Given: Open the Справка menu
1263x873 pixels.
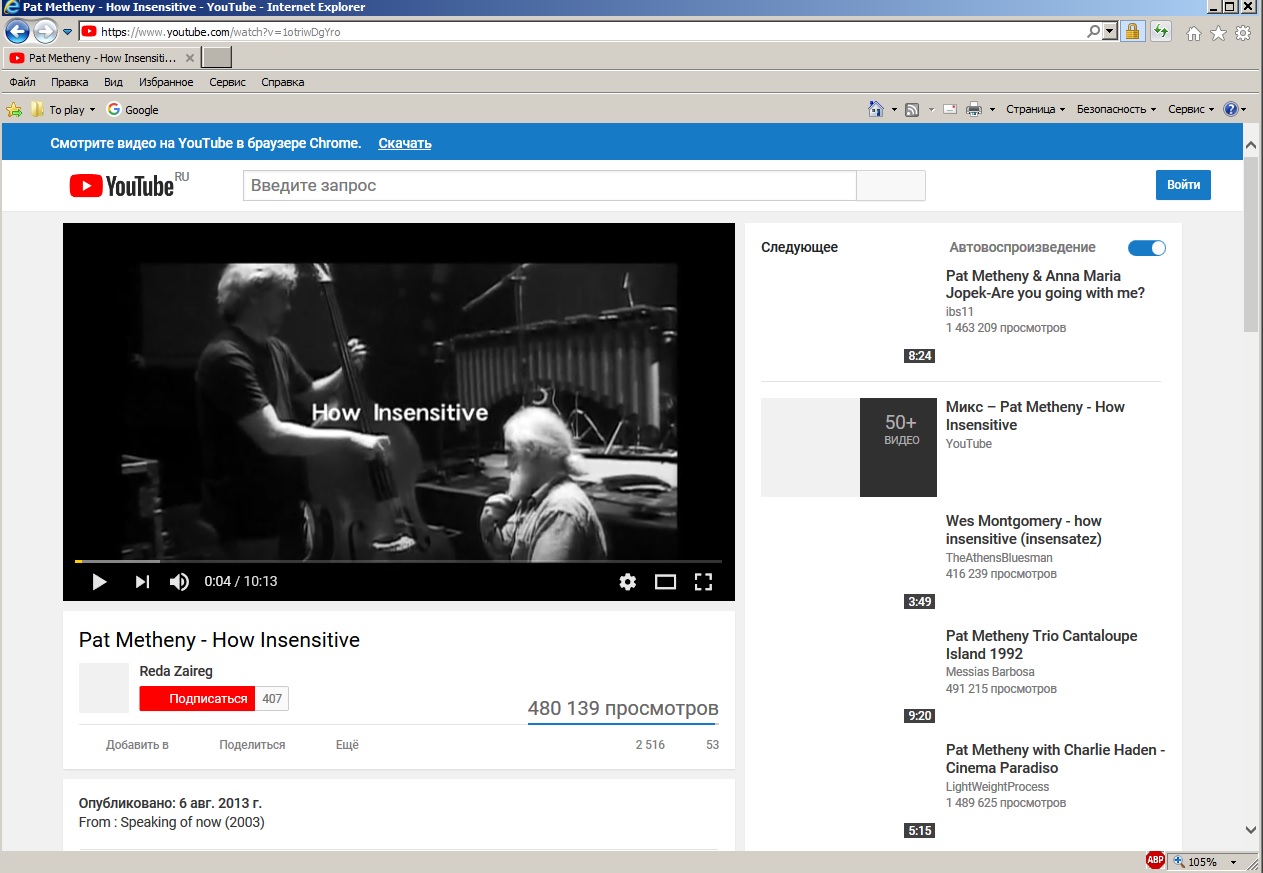Looking at the screenshot, I should (x=283, y=82).
